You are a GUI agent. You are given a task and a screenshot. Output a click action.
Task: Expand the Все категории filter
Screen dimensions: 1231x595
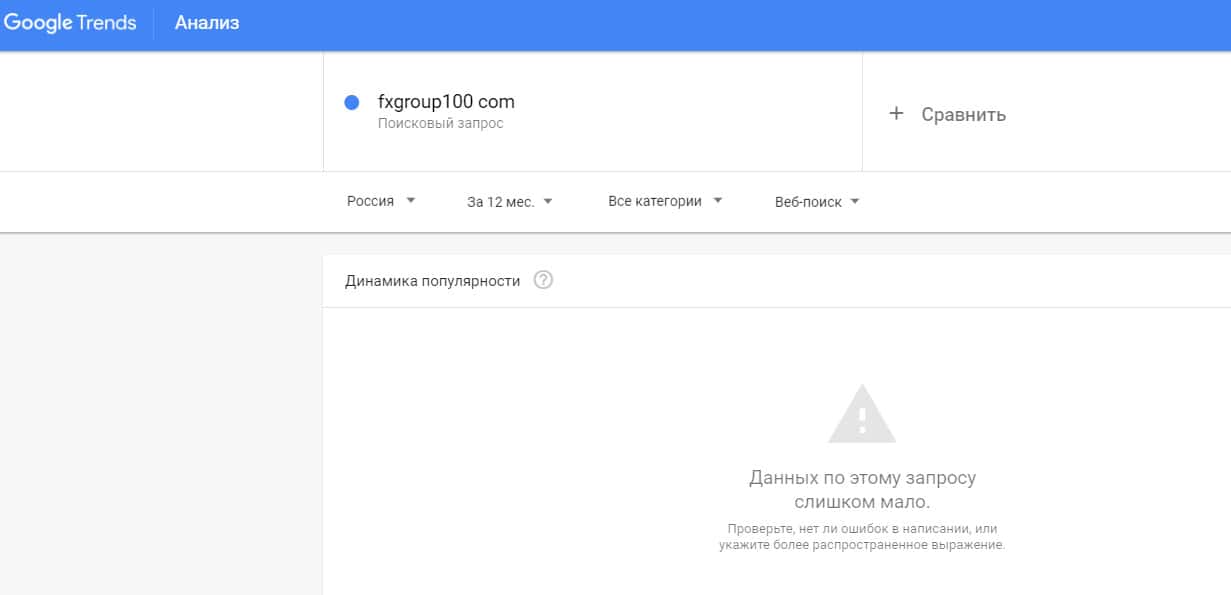tap(654, 201)
